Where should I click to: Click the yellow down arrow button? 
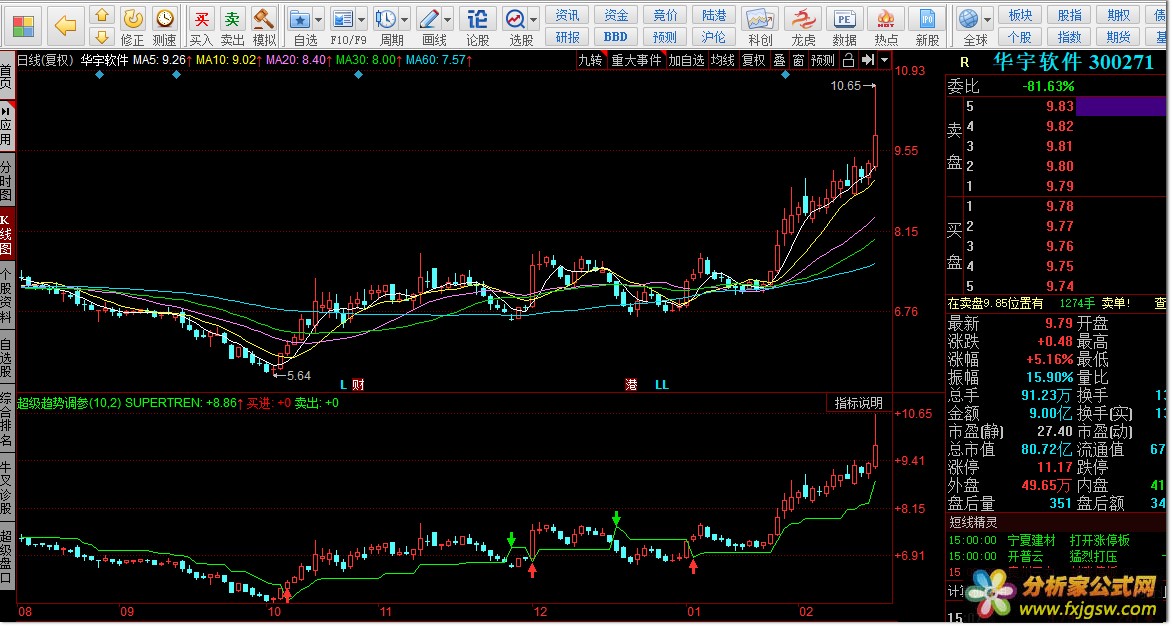point(102,37)
